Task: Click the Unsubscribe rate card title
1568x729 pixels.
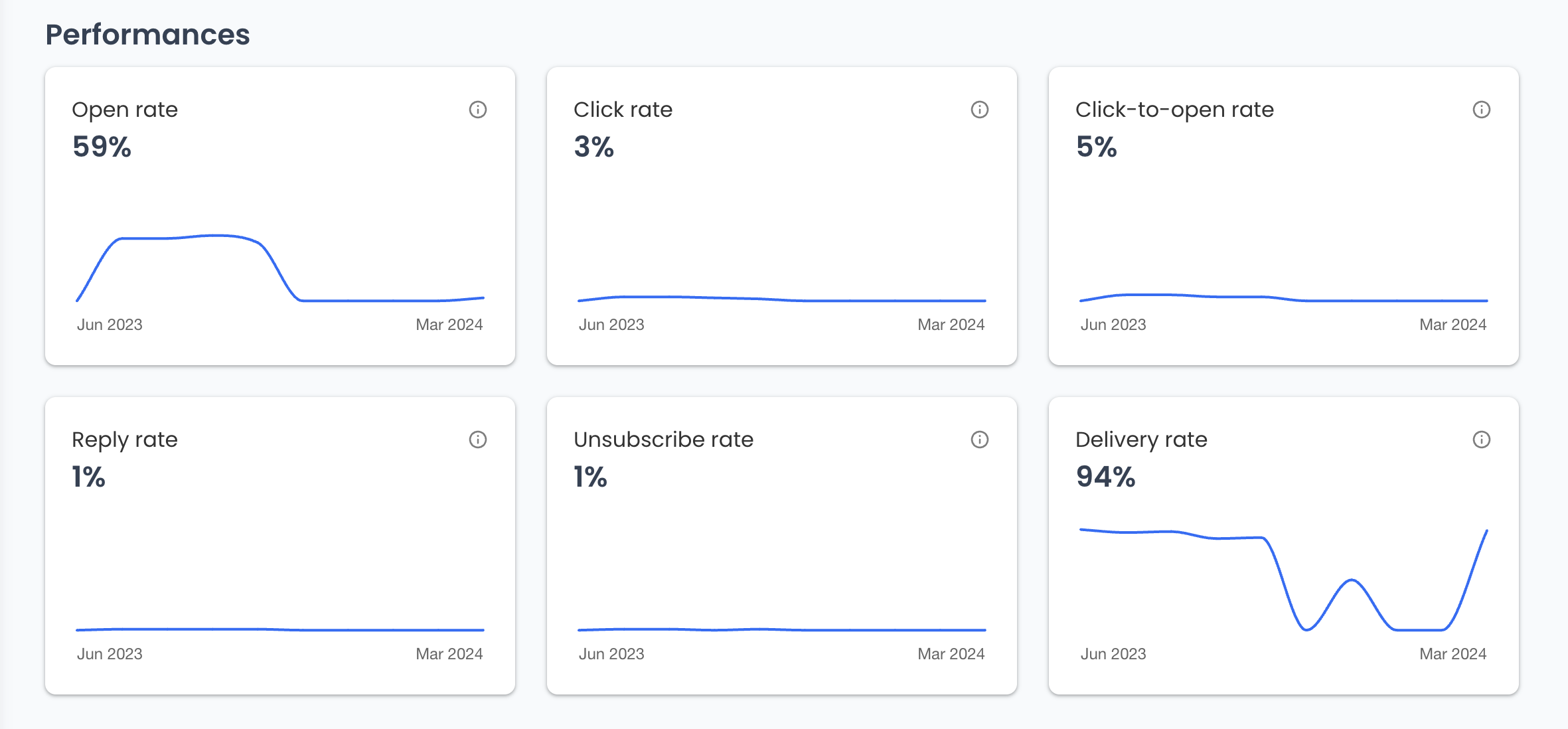Action: point(663,440)
